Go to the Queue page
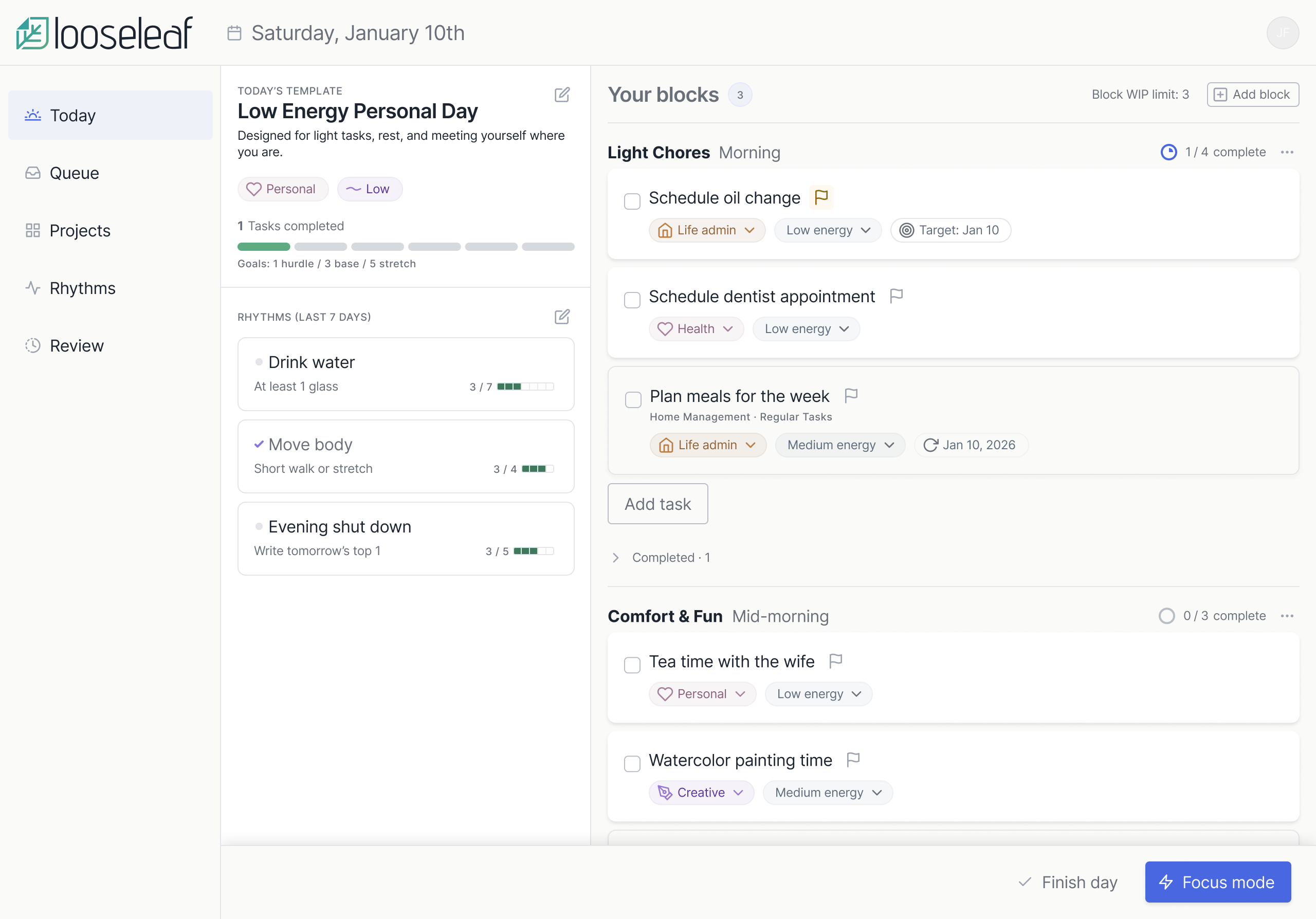 74,173
